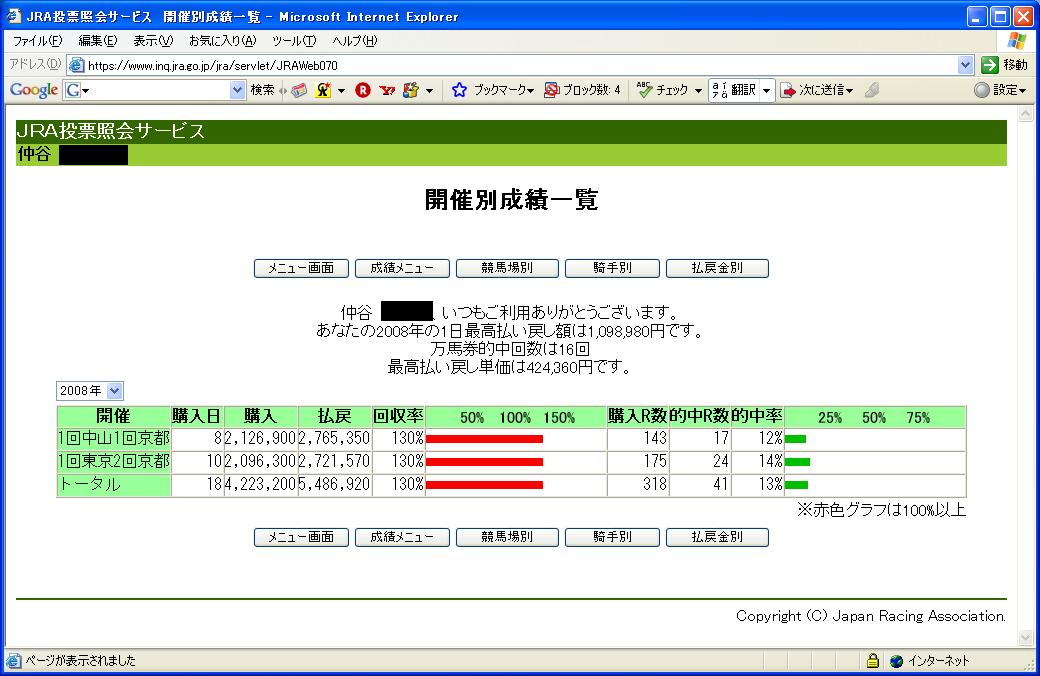The height and width of the screenshot is (676, 1040).
Task: Expand the Google search box history arrow
Action: 237,90
